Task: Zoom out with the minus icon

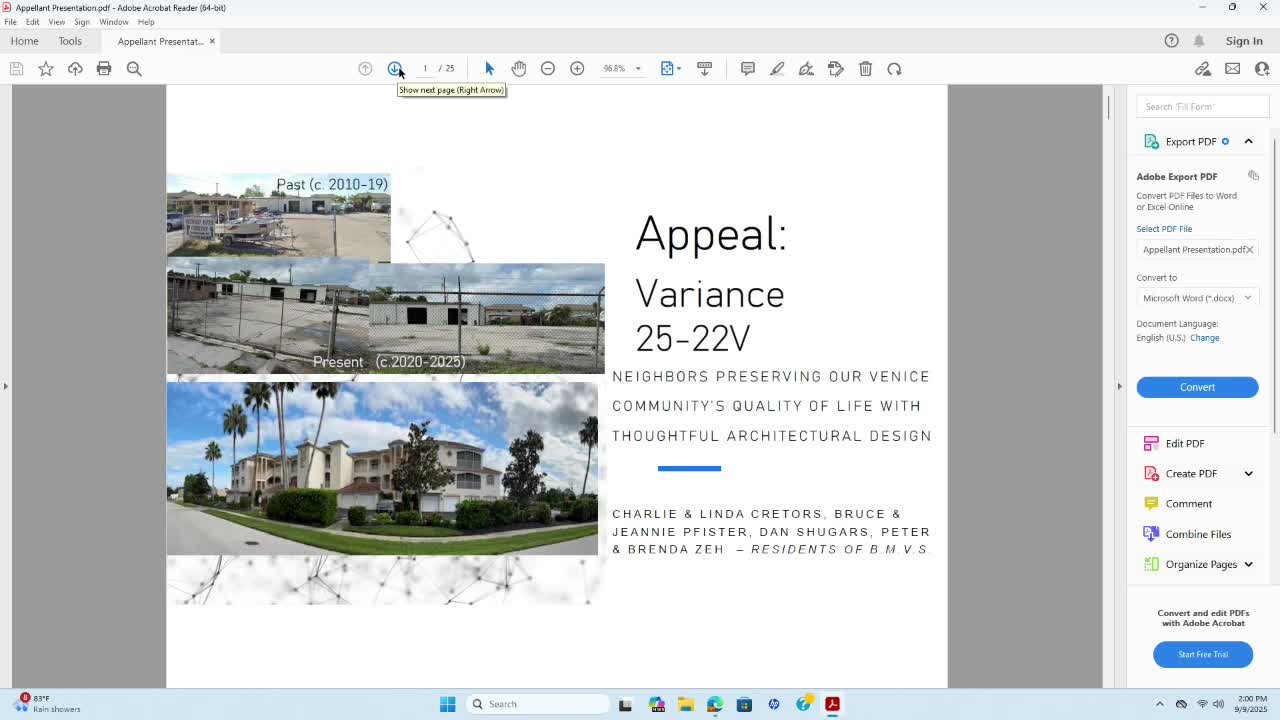Action: [548, 68]
